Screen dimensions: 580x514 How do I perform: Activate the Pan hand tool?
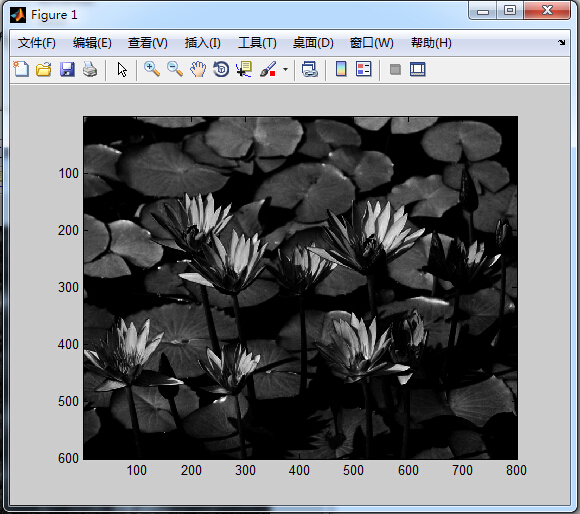[198, 69]
